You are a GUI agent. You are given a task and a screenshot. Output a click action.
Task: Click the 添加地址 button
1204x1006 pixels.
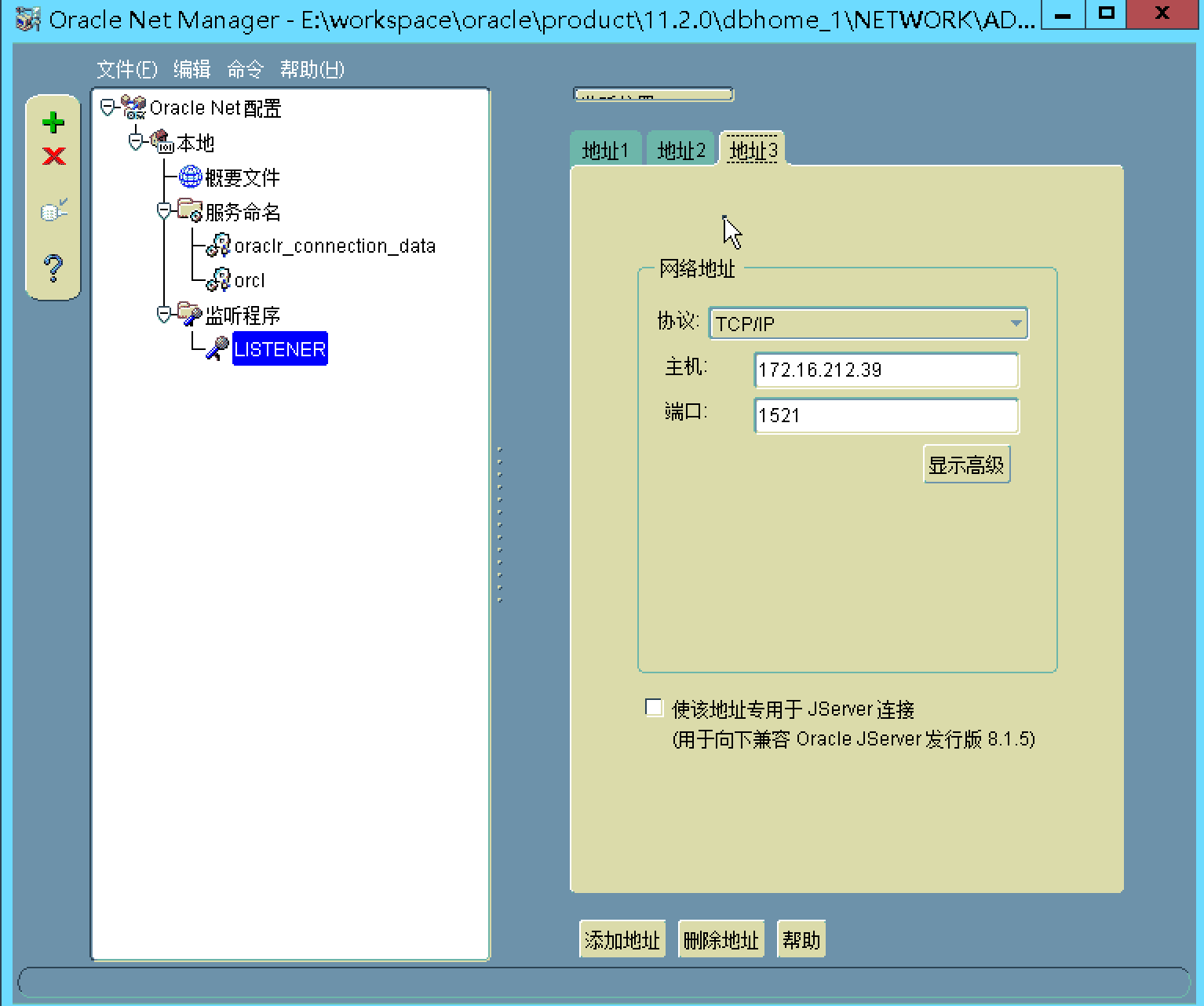pyautogui.click(x=622, y=939)
